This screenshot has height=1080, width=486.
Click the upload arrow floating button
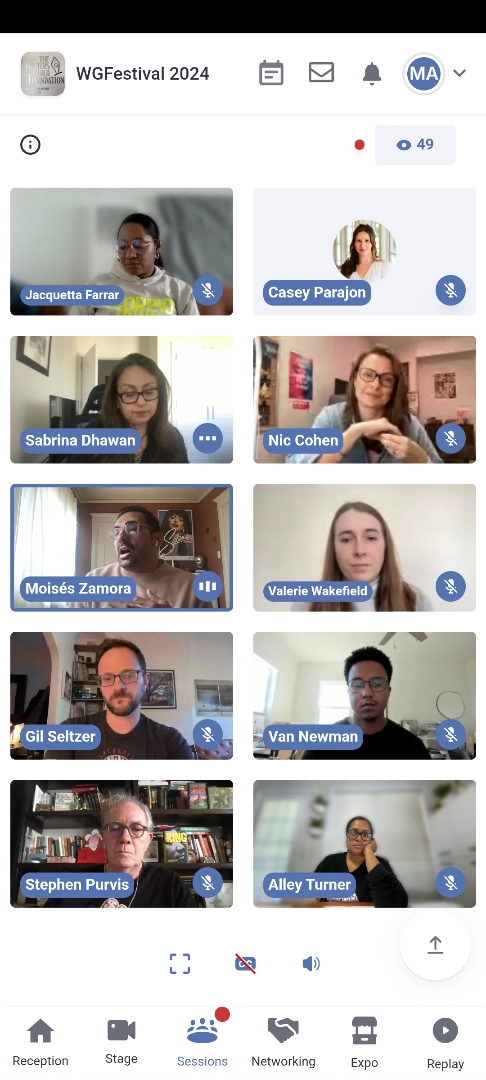pyautogui.click(x=435, y=945)
